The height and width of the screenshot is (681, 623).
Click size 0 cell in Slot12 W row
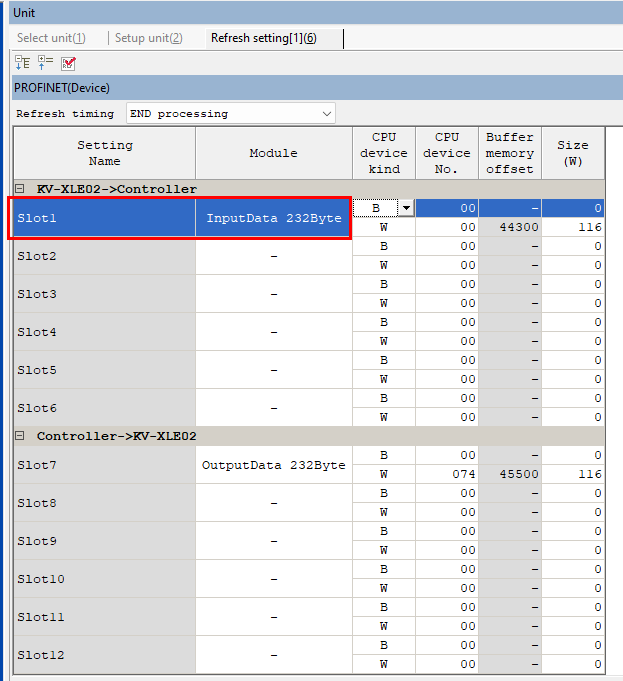[573, 664]
